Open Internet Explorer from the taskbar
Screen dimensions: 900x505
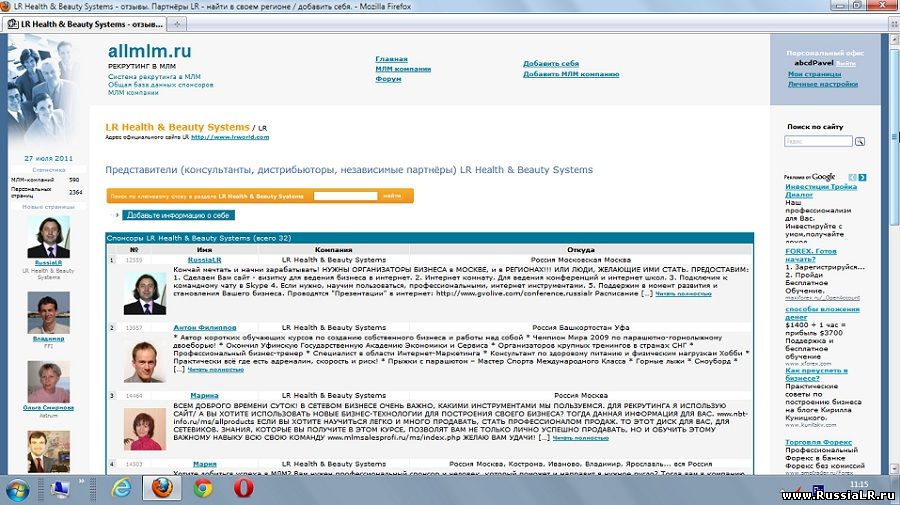point(121,488)
